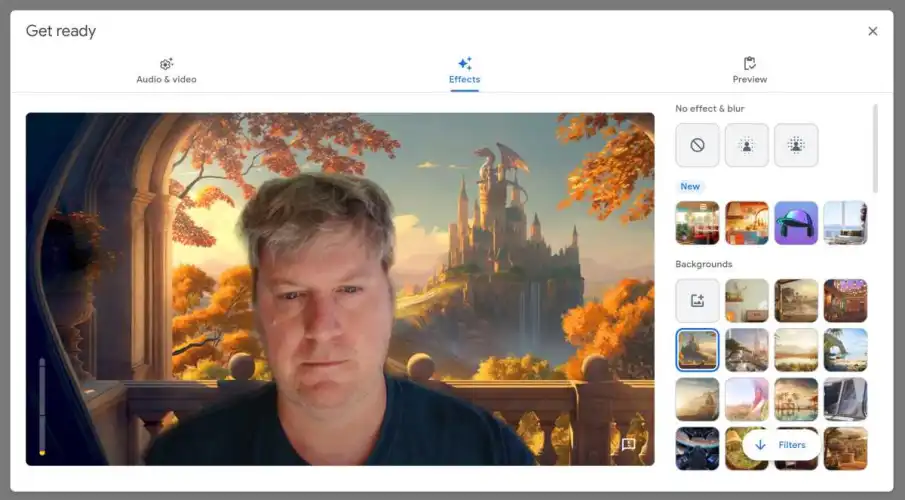Apply full background blur effect
The image size is (905, 500).
pos(796,145)
